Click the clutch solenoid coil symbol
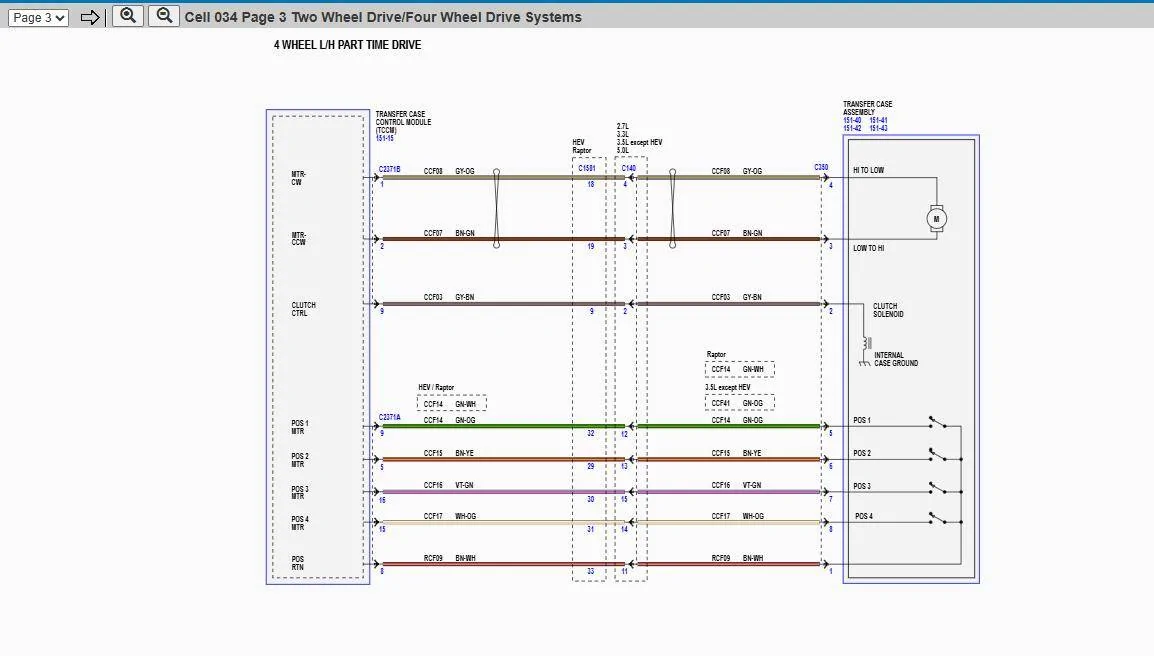This screenshot has height=656, width=1154. [867, 343]
